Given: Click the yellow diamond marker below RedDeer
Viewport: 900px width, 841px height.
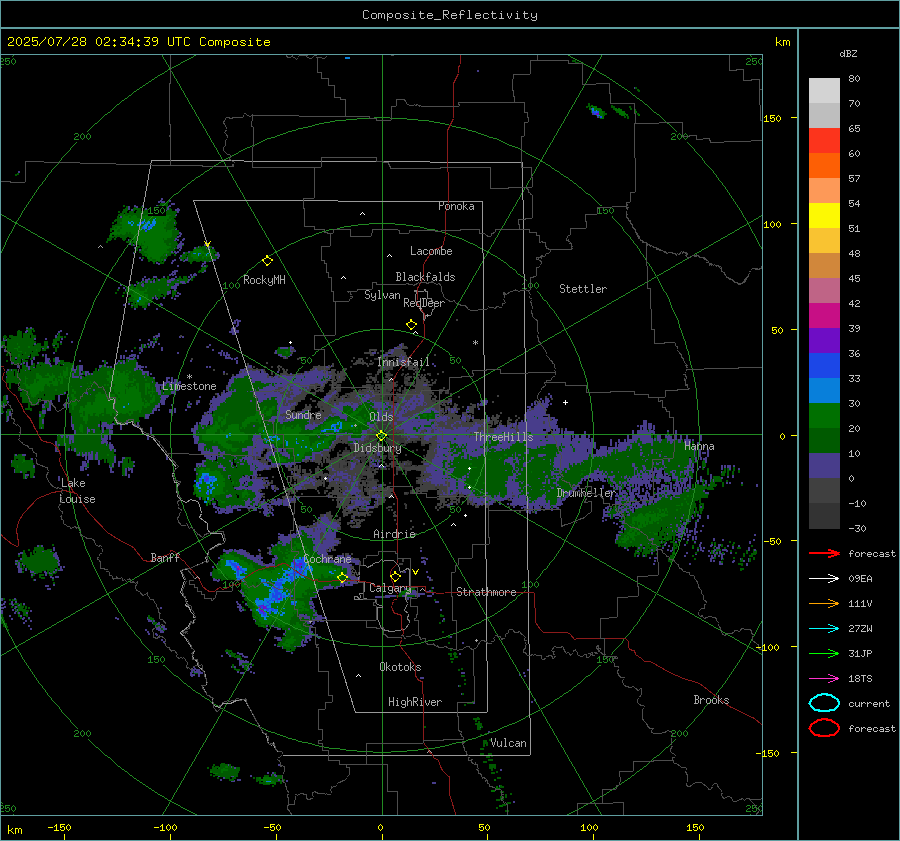Looking at the screenshot, I should coord(411,325).
